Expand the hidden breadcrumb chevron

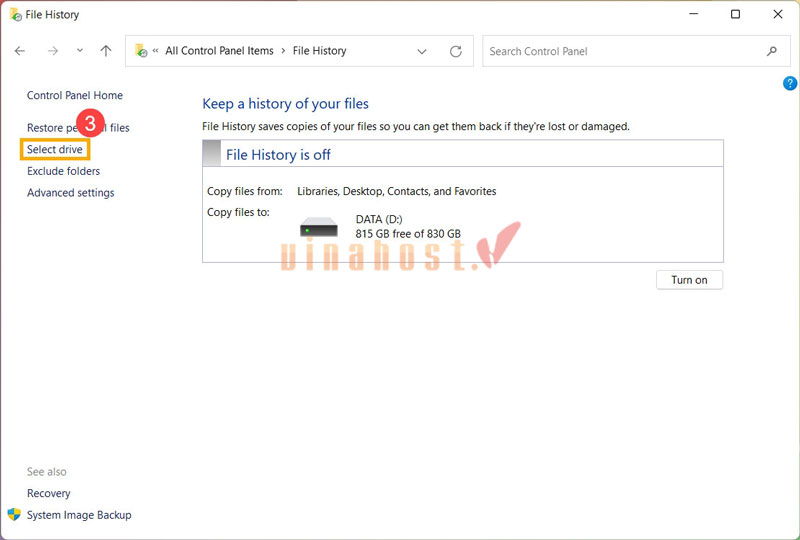pos(156,51)
